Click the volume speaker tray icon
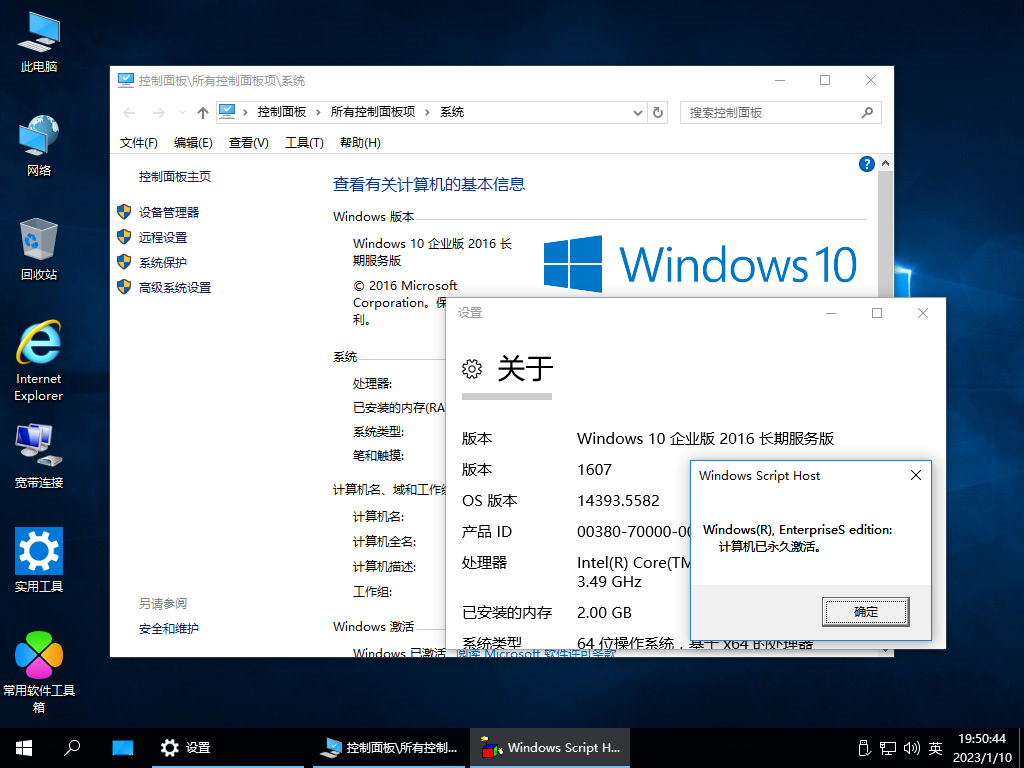The width and height of the screenshot is (1024, 768). 912,748
